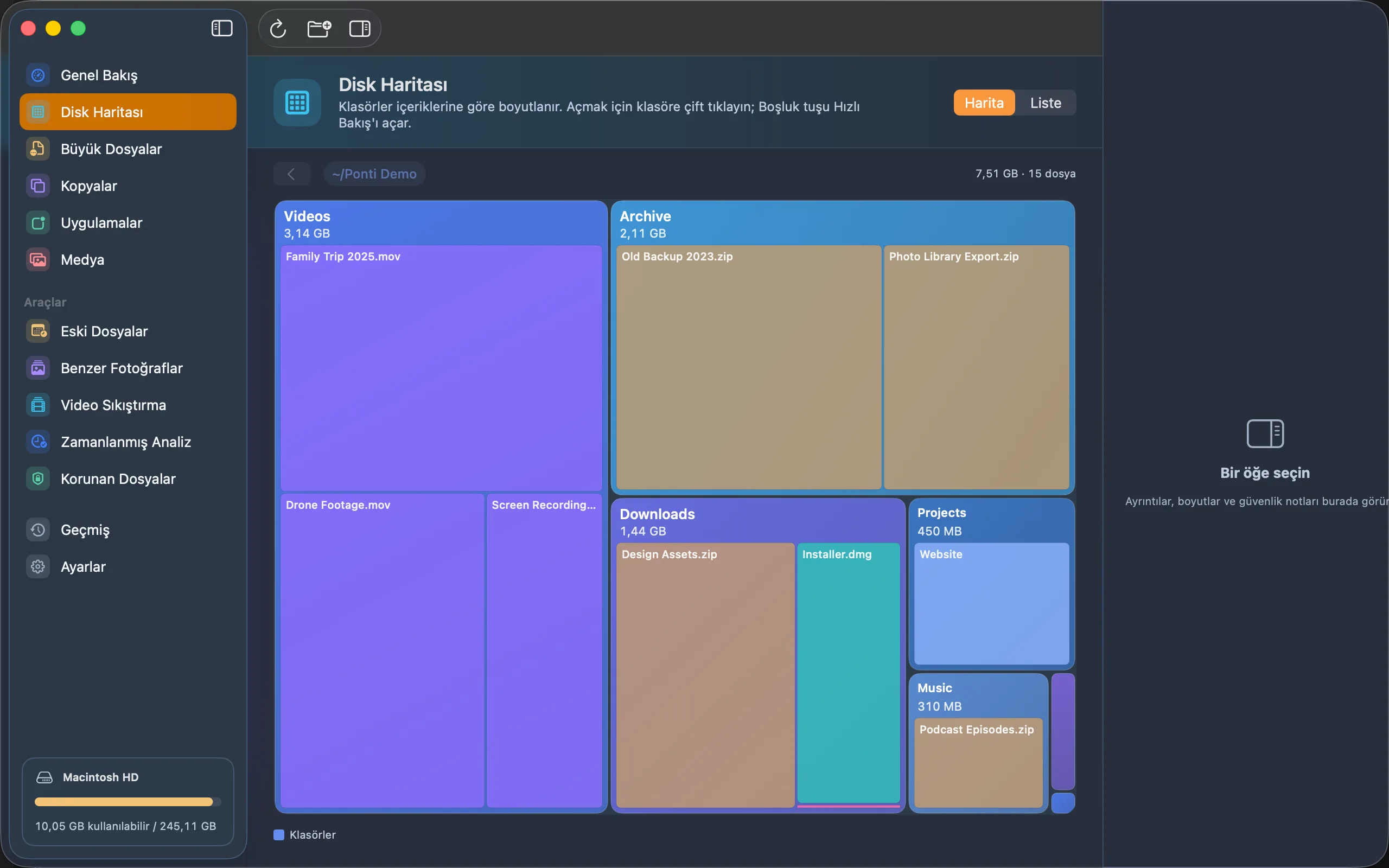
Task: Open Korunan Dosyalar tool
Action: tap(128, 479)
